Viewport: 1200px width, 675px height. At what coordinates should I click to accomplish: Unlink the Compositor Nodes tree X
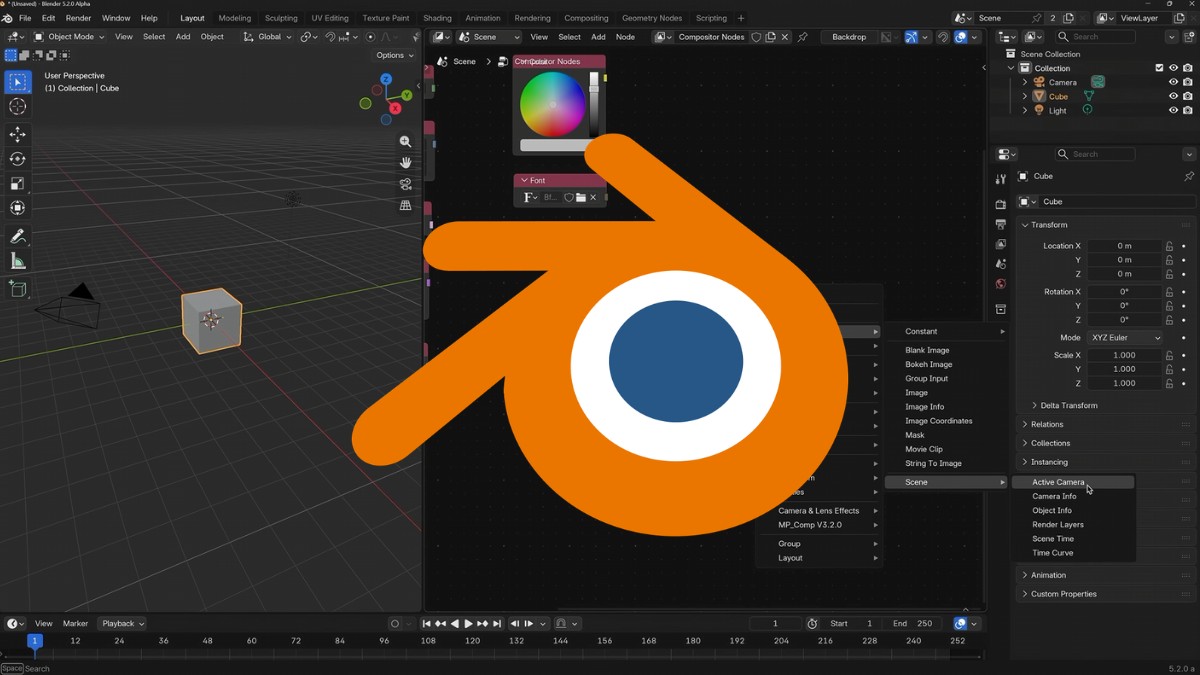coord(786,37)
